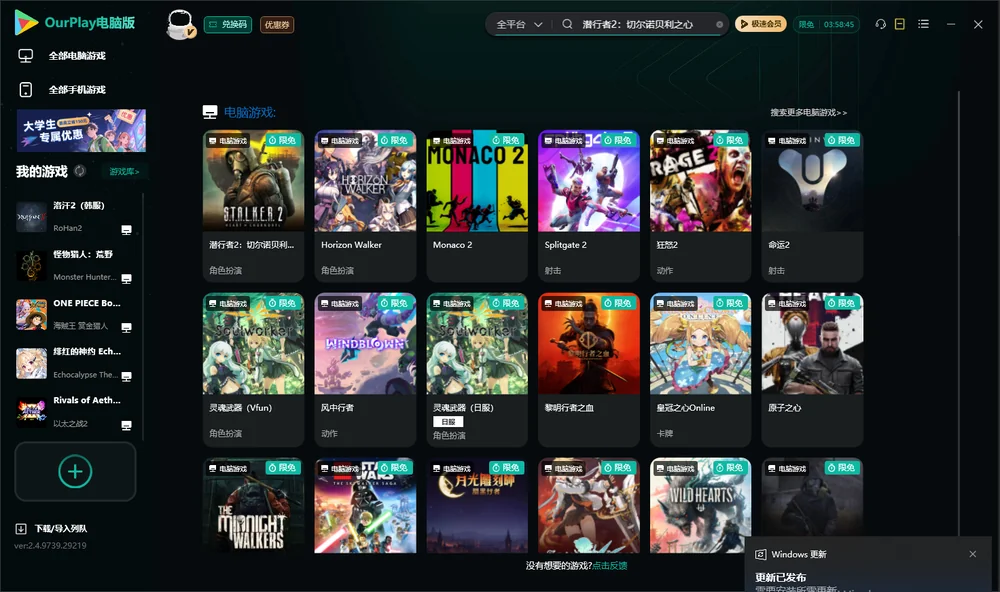Click the 限免 countdown timer badge
Viewport: 1000px width, 592px height.
click(x=826, y=24)
